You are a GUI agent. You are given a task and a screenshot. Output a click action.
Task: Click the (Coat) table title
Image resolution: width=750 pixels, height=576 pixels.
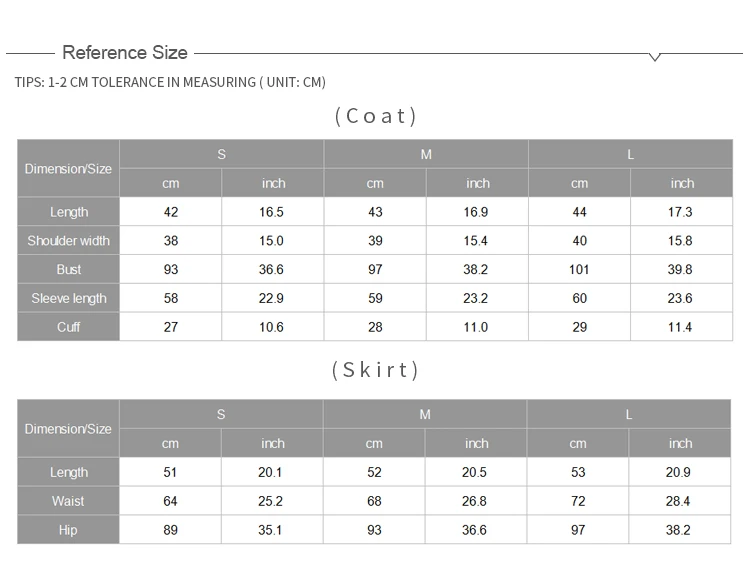[x=375, y=116]
